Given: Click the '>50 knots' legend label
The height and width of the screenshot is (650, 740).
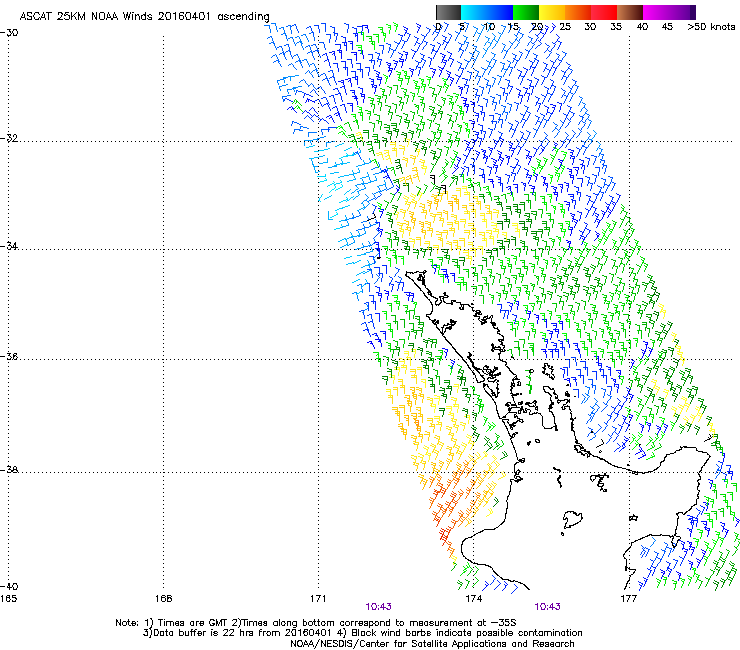Looking at the screenshot, I should tap(711, 27).
